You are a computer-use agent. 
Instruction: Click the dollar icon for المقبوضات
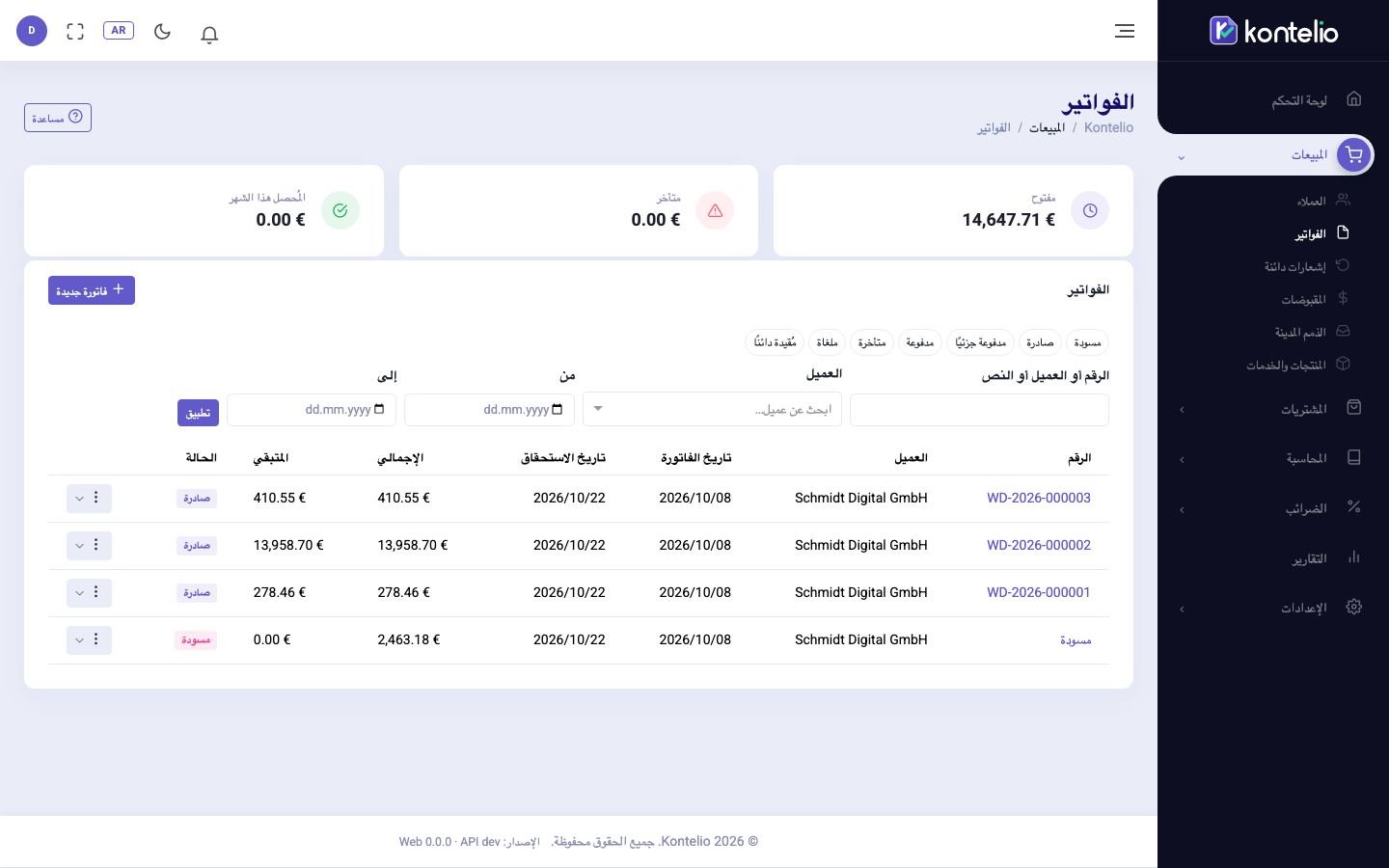pyautogui.click(x=1343, y=299)
